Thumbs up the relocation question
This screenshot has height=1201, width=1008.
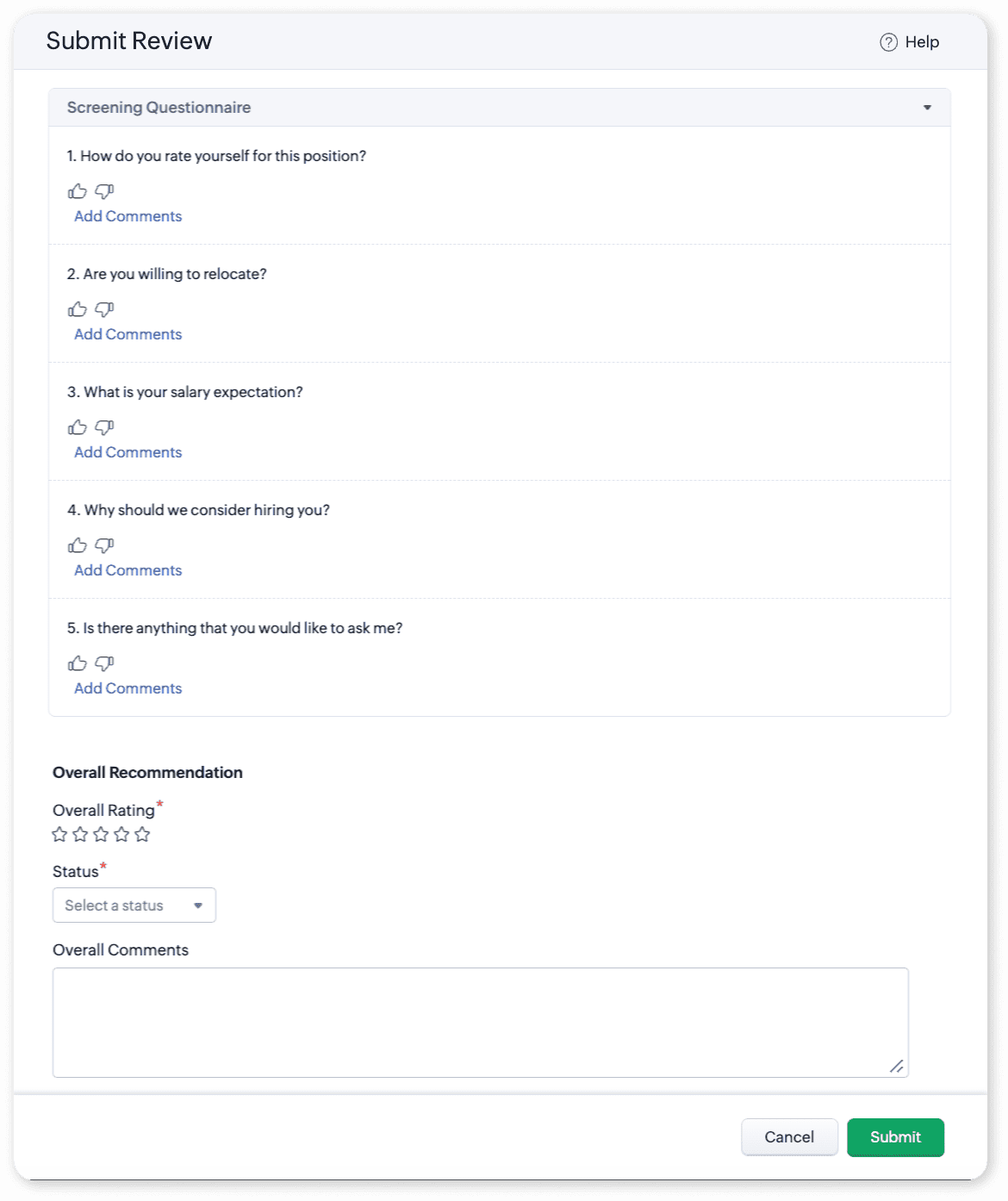point(78,309)
